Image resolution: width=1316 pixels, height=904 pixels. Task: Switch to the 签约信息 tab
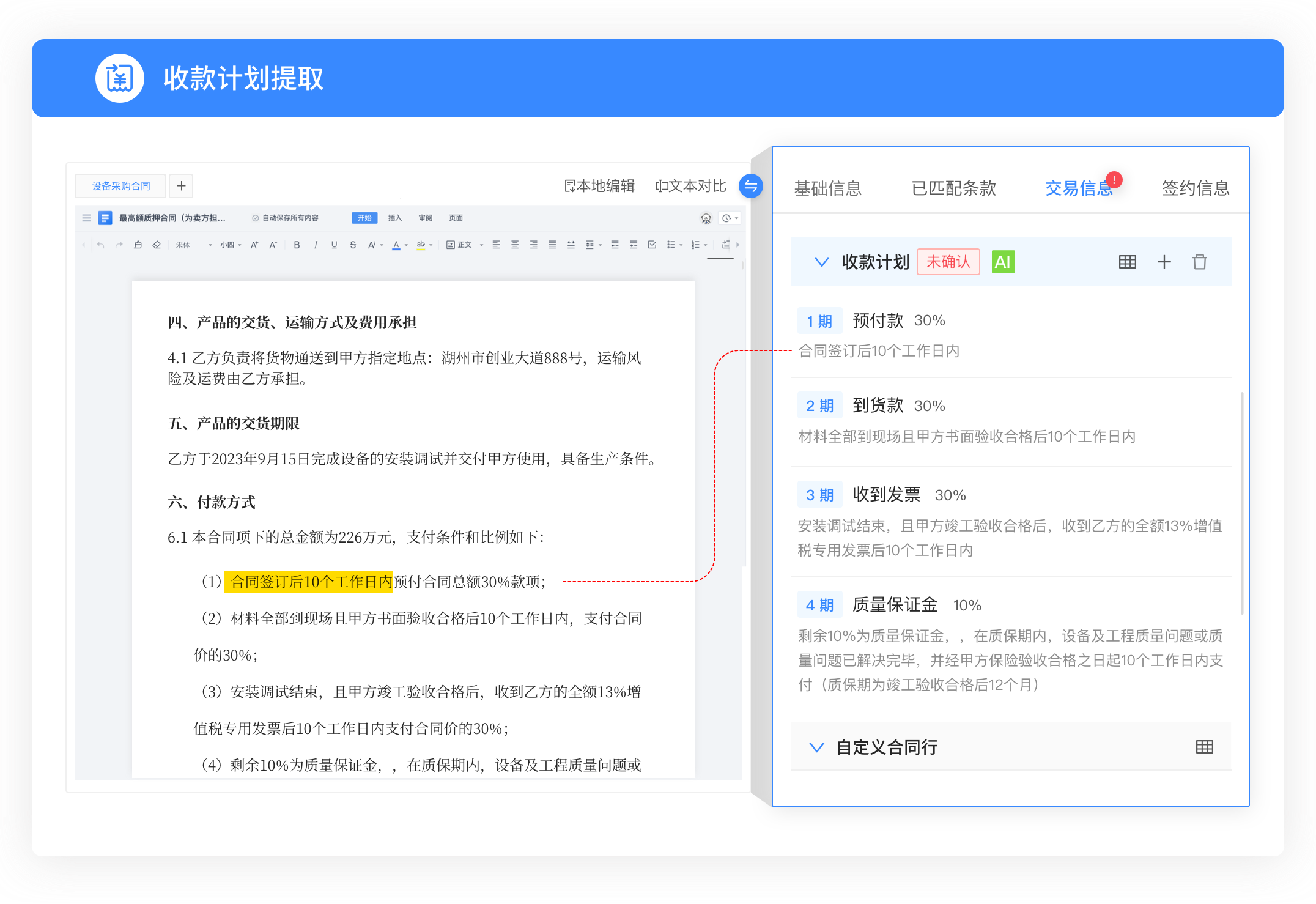pos(1196,188)
